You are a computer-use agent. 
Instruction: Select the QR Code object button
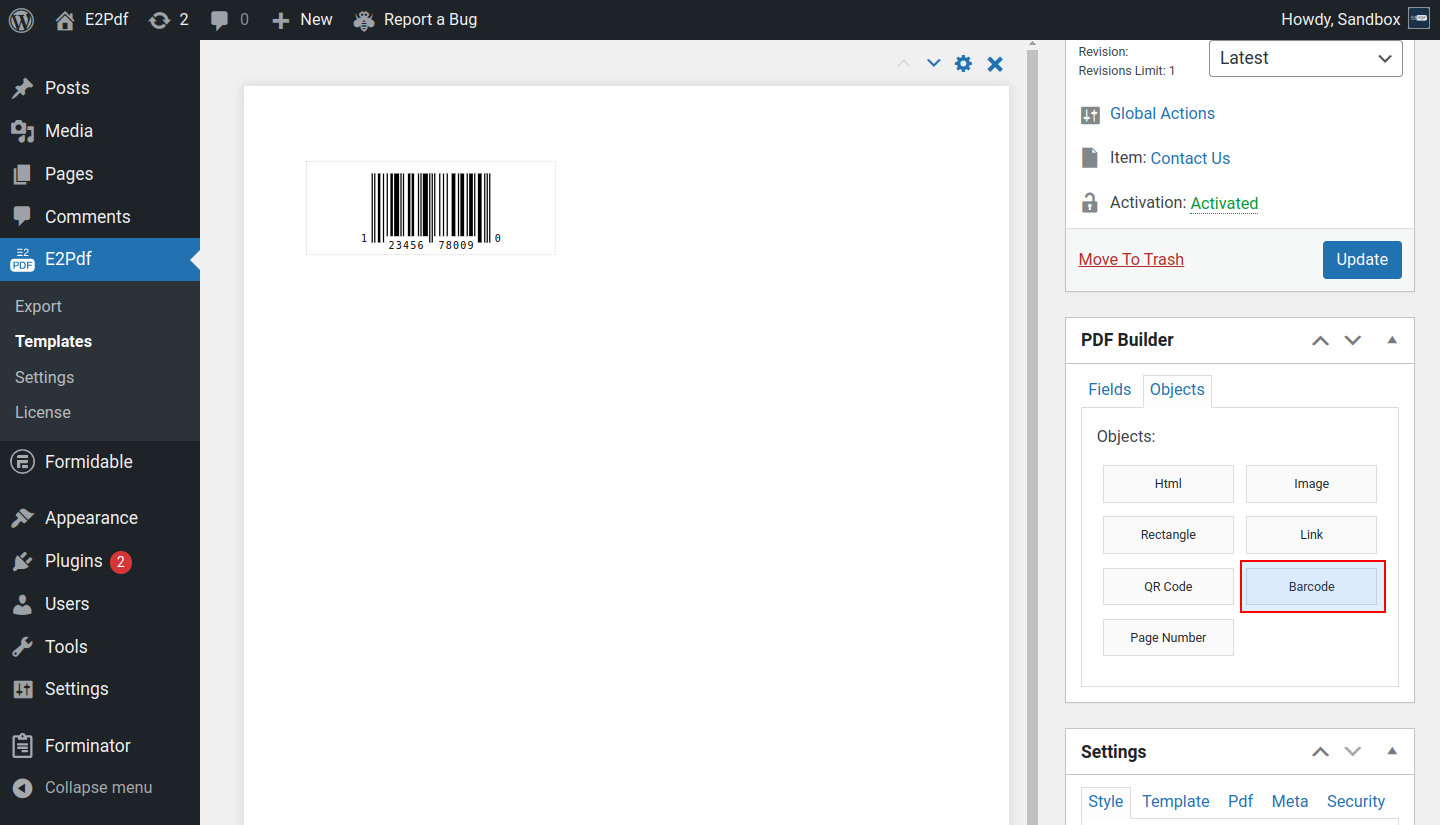(1168, 587)
